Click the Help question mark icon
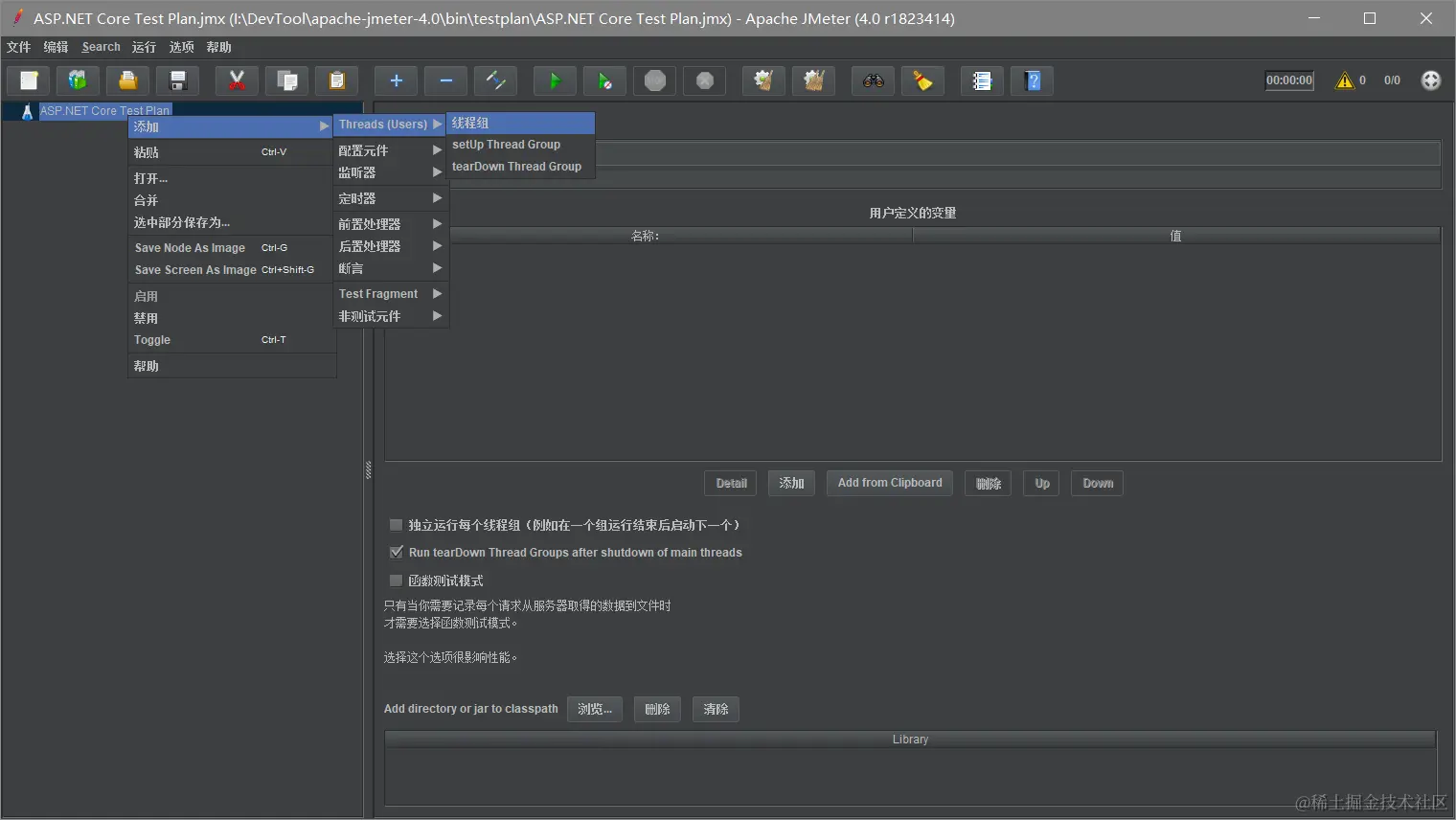This screenshot has height=820, width=1456. tap(1032, 81)
